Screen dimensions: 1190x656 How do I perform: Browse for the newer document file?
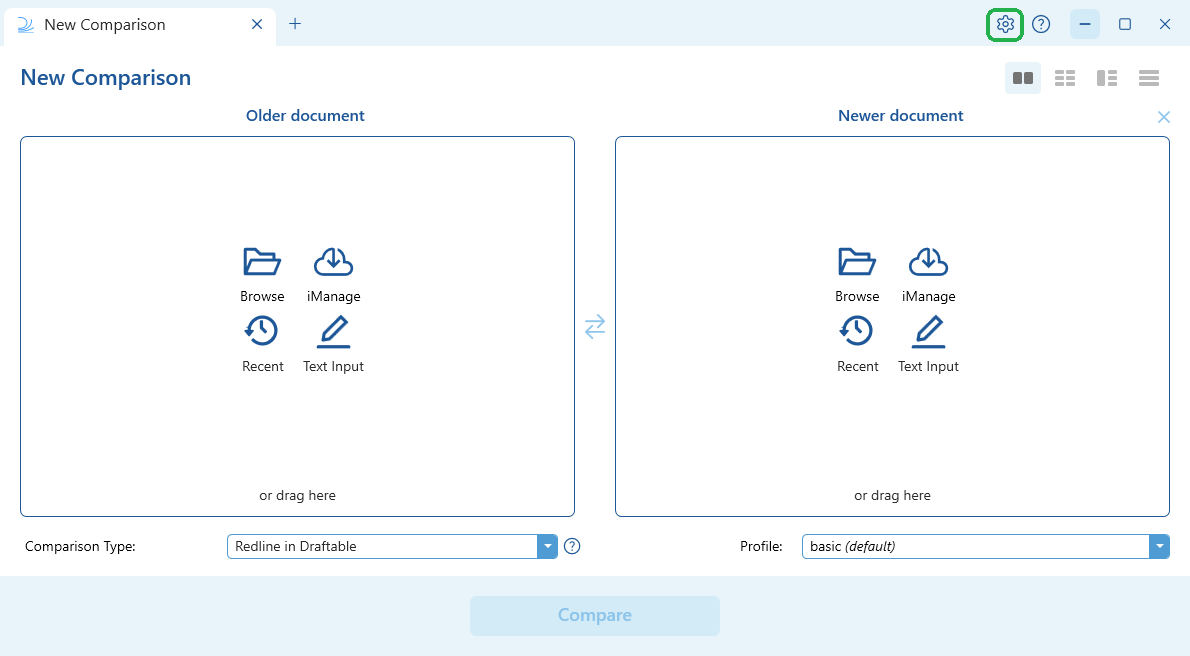tap(857, 276)
